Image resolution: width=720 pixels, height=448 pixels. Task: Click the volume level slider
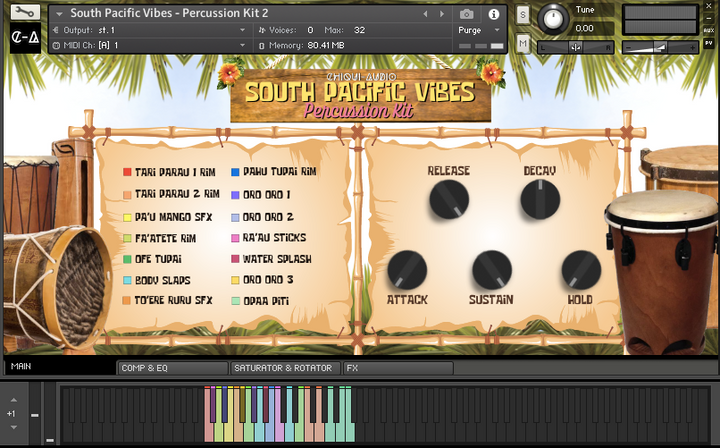tap(660, 47)
